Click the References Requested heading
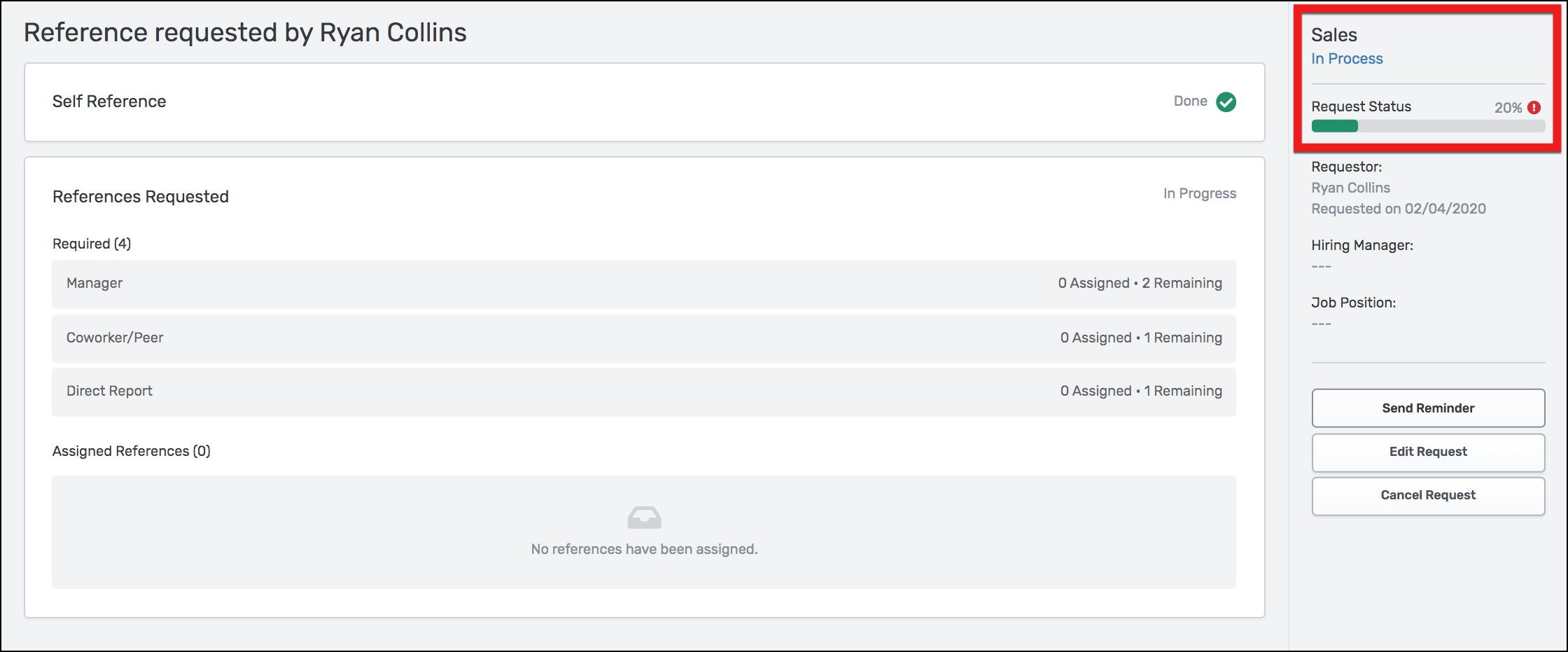The image size is (1568, 652). point(141,197)
